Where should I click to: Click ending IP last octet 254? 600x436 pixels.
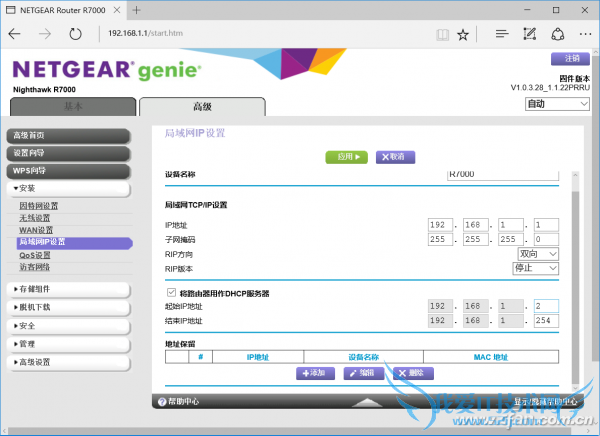[x=546, y=321]
